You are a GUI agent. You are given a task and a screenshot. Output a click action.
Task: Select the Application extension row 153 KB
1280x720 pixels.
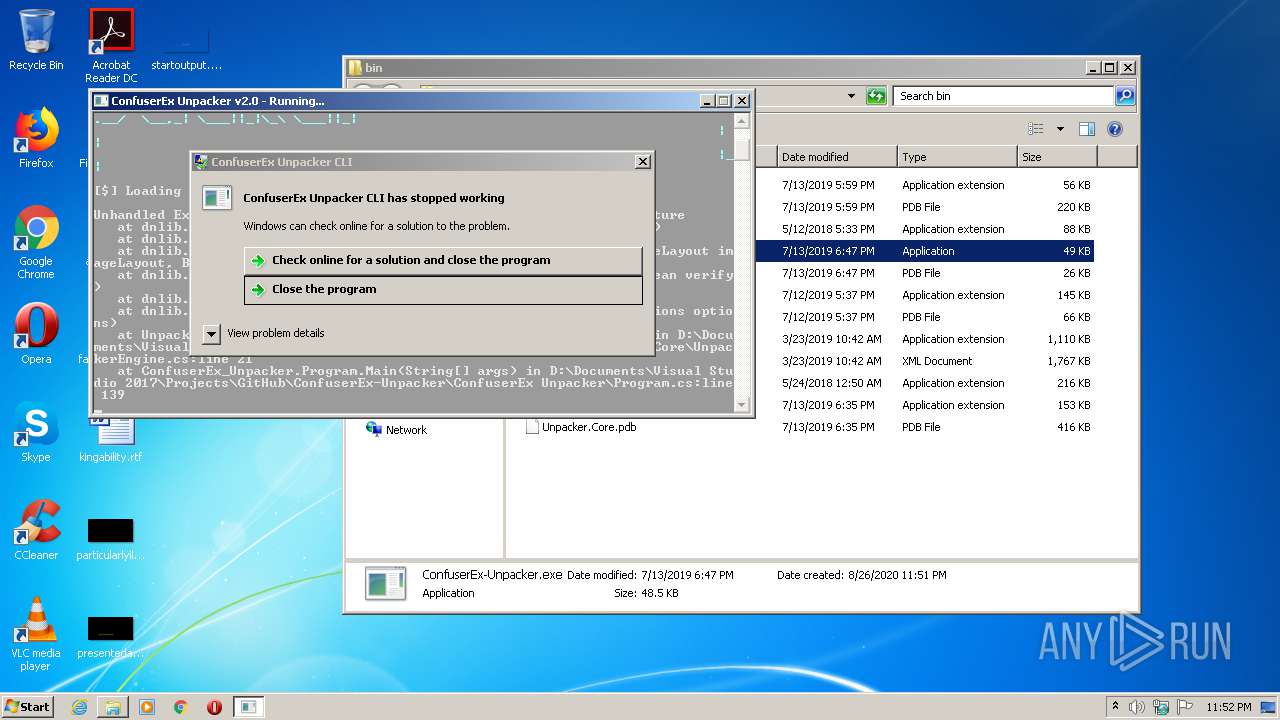click(x=924, y=405)
